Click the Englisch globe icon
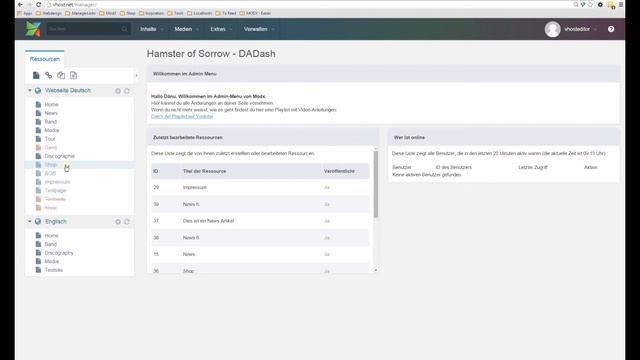The width and height of the screenshot is (640, 360). [38, 221]
